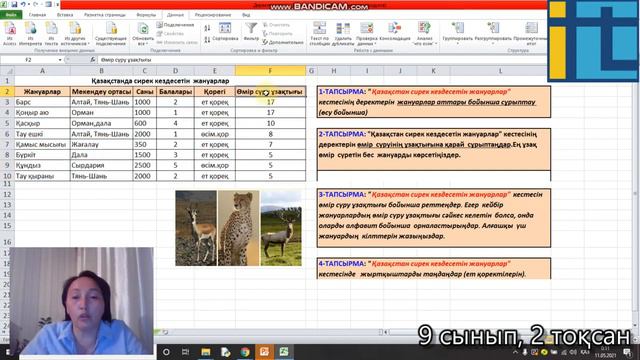Image resolution: width=640 pixels, height=360 pixels.
Task: Open the Обновить все dropdown
Action: [x=143, y=33]
